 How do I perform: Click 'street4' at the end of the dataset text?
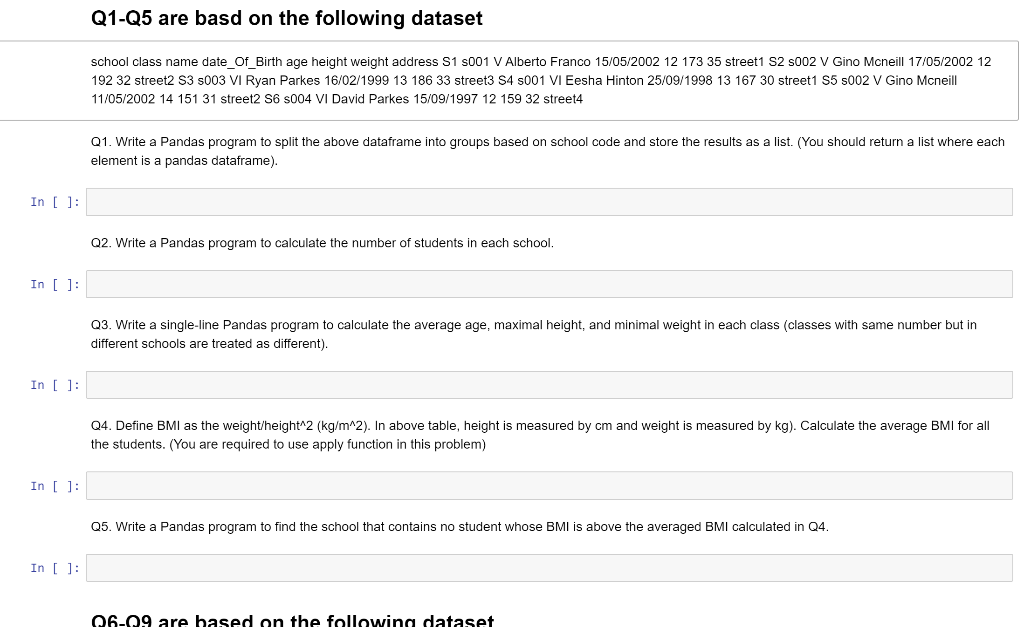[x=563, y=99]
